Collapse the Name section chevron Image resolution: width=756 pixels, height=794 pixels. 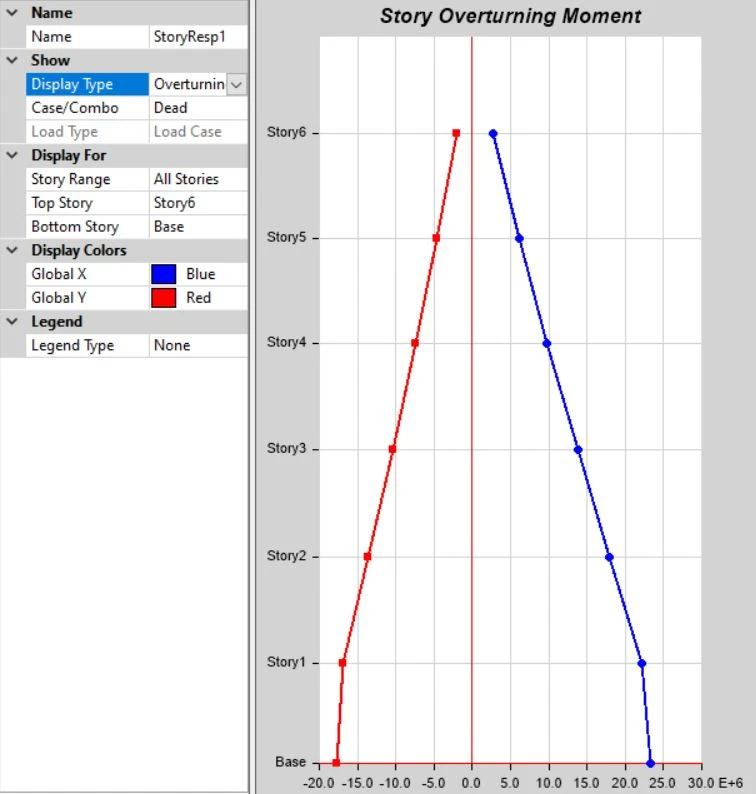point(11,13)
